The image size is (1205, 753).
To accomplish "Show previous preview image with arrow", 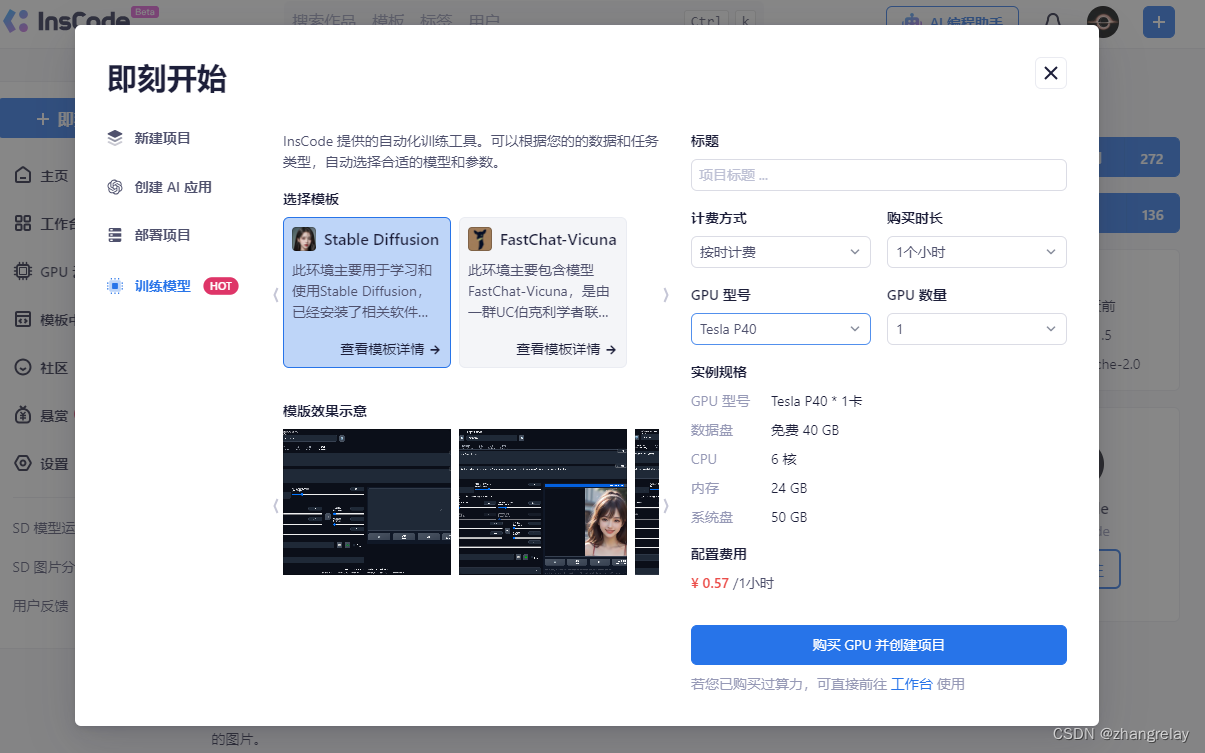I will (x=276, y=506).
